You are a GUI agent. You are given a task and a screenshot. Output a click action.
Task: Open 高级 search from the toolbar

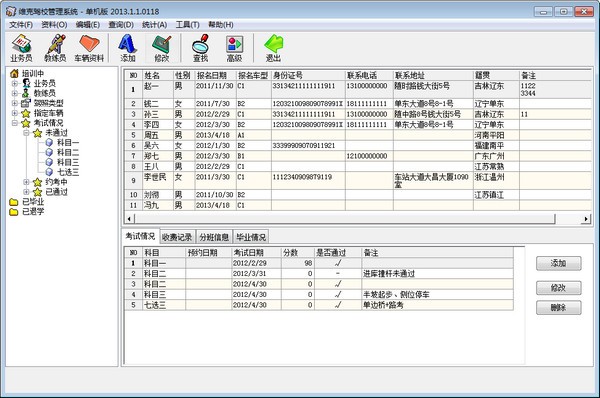(234, 48)
